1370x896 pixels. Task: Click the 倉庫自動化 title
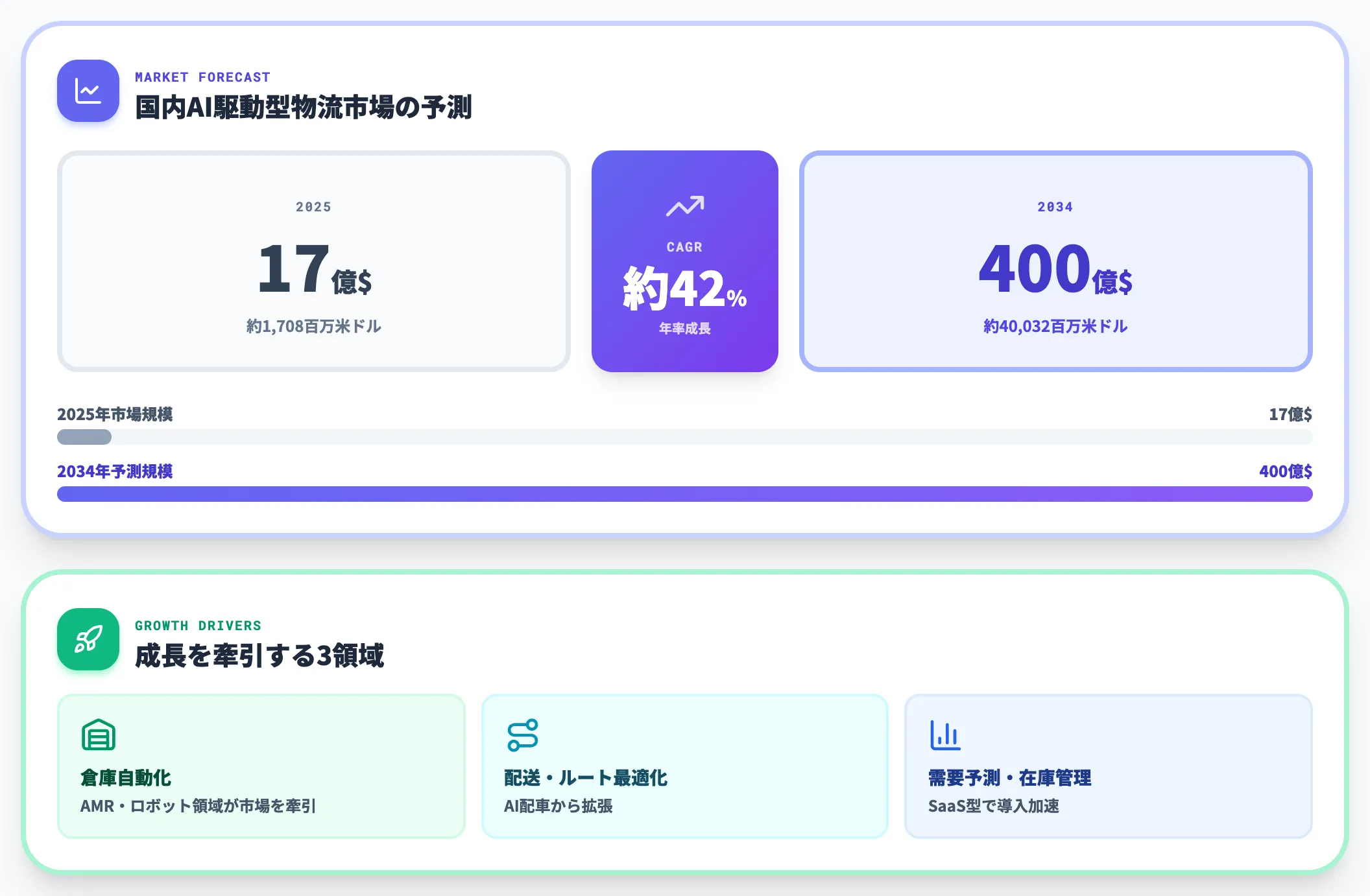click(x=126, y=778)
